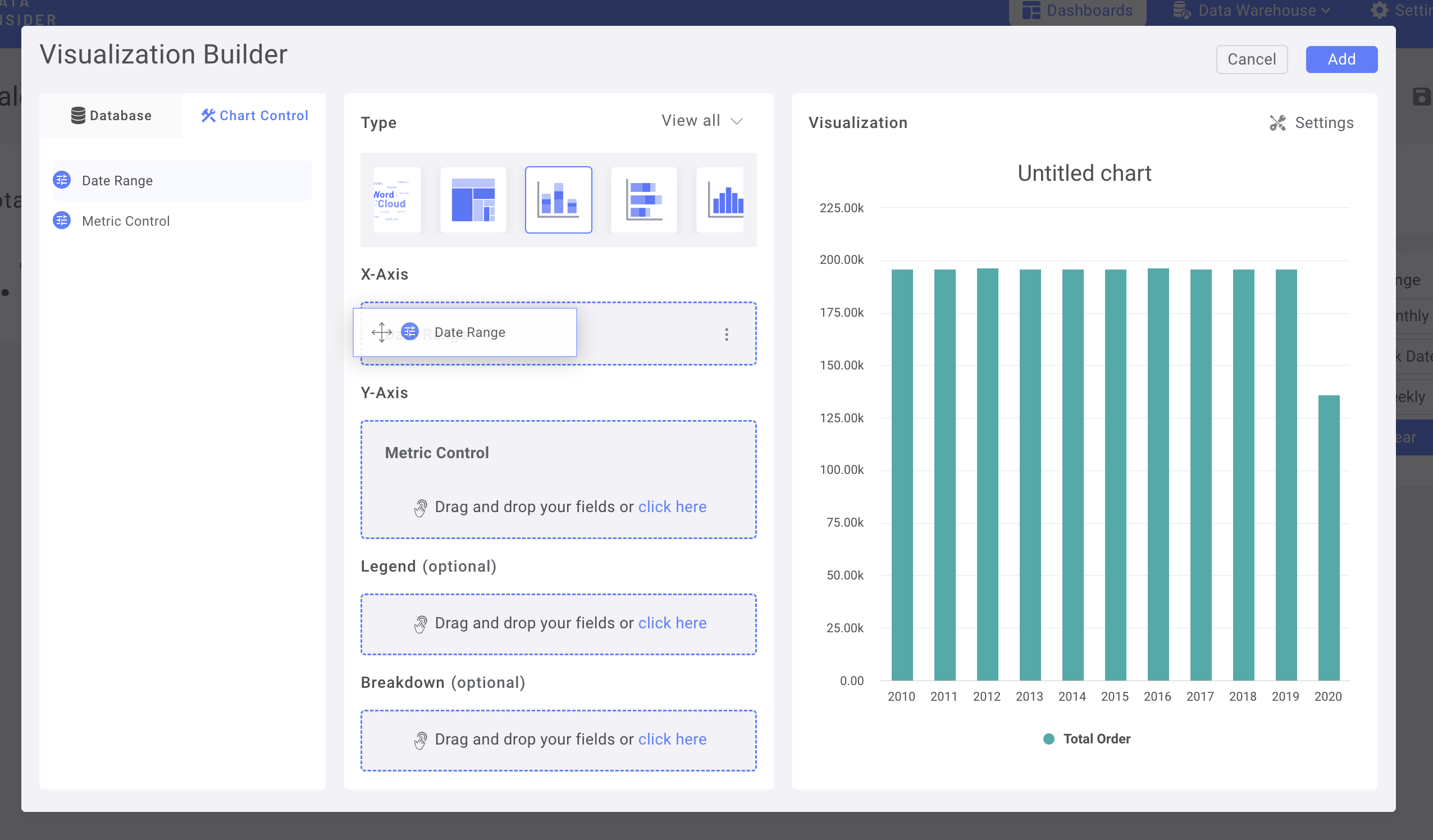This screenshot has height=840, width=1433.
Task: Select the horizontal stacked bar chart type
Action: 643,200
